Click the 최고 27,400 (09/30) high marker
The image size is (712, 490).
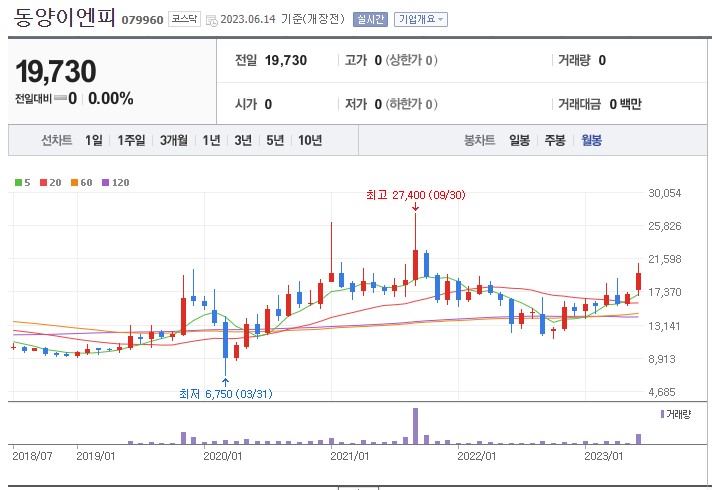click(x=415, y=195)
